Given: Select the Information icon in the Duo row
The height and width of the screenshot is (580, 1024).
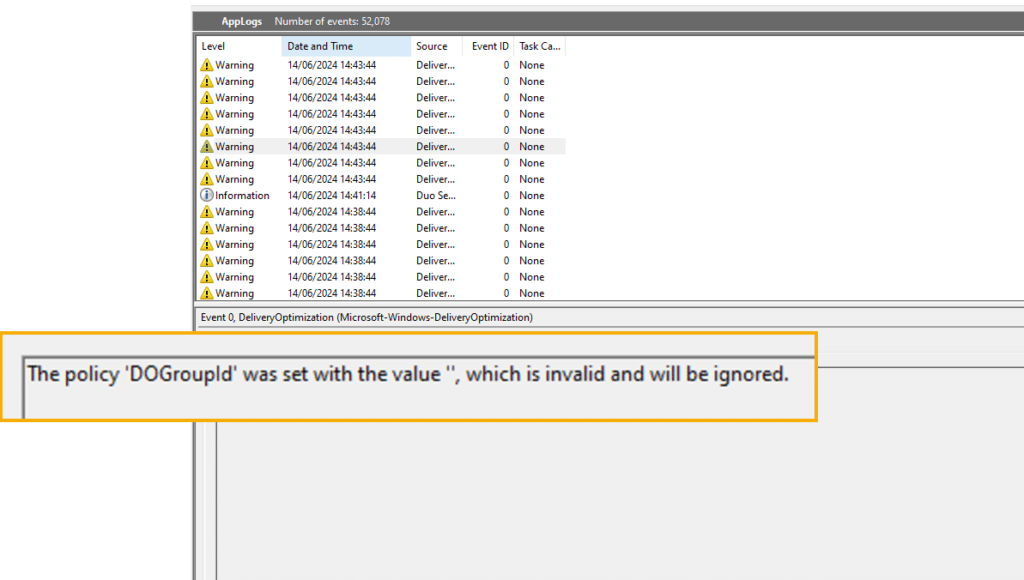Looking at the screenshot, I should click(206, 195).
